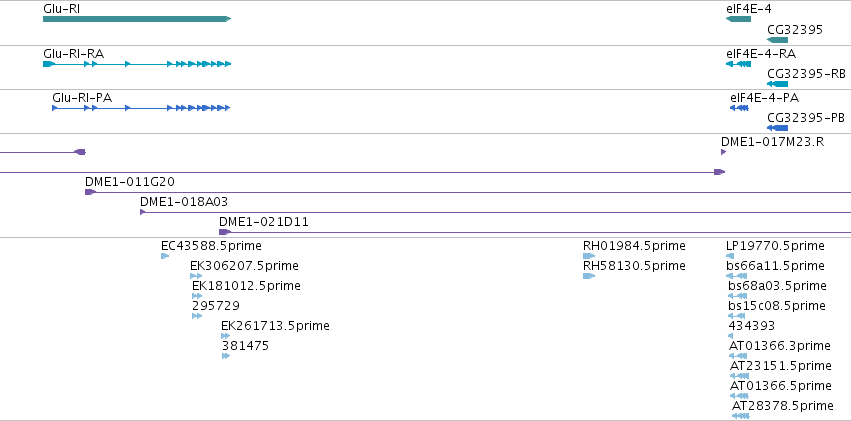Image resolution: width=851 pixels, height=421 pixels.
Task: Click the CG32395 gene arrow
Action: pos(777,40)
